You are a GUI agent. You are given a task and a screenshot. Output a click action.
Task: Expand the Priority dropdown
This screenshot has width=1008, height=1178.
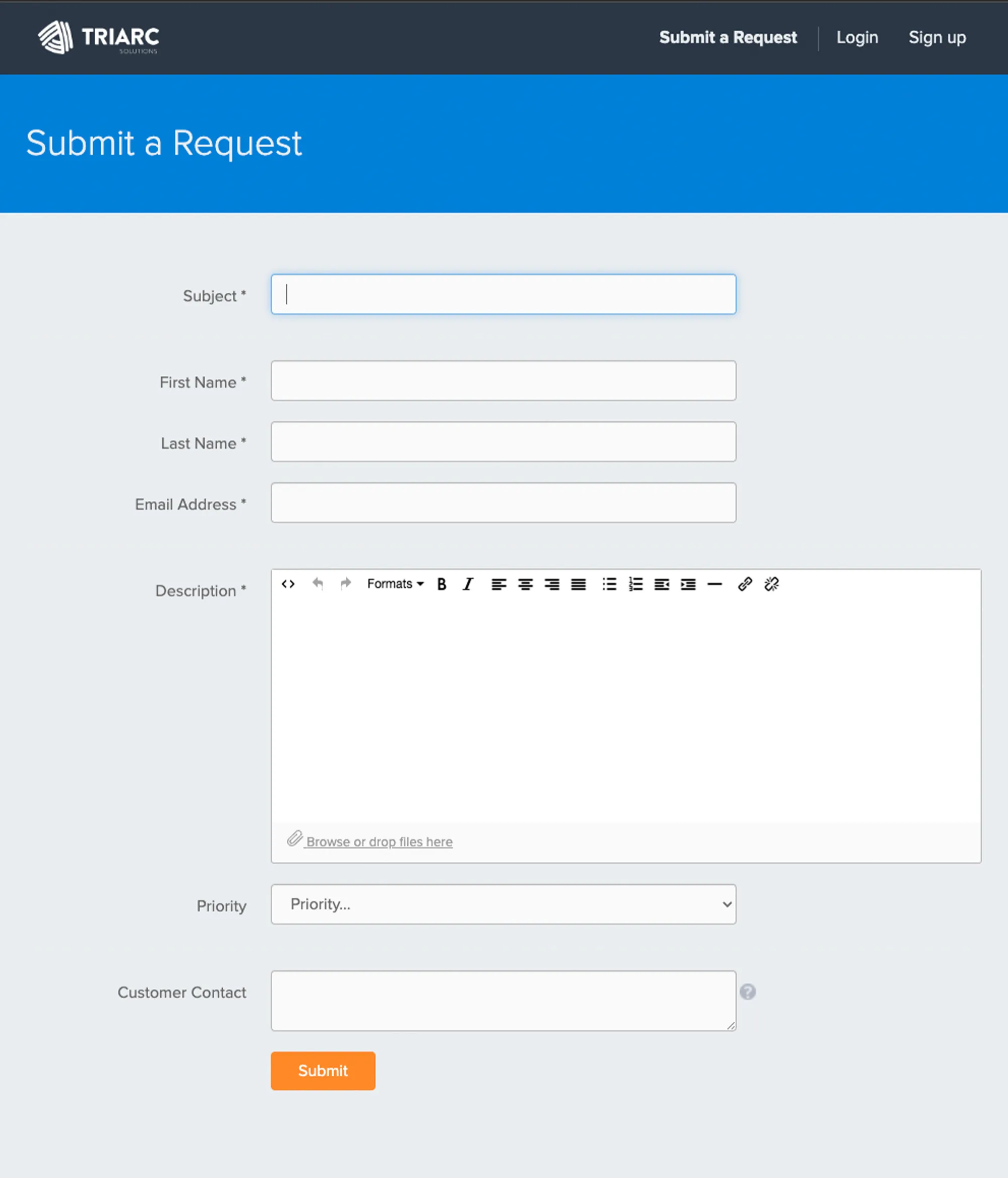point(503,904)
